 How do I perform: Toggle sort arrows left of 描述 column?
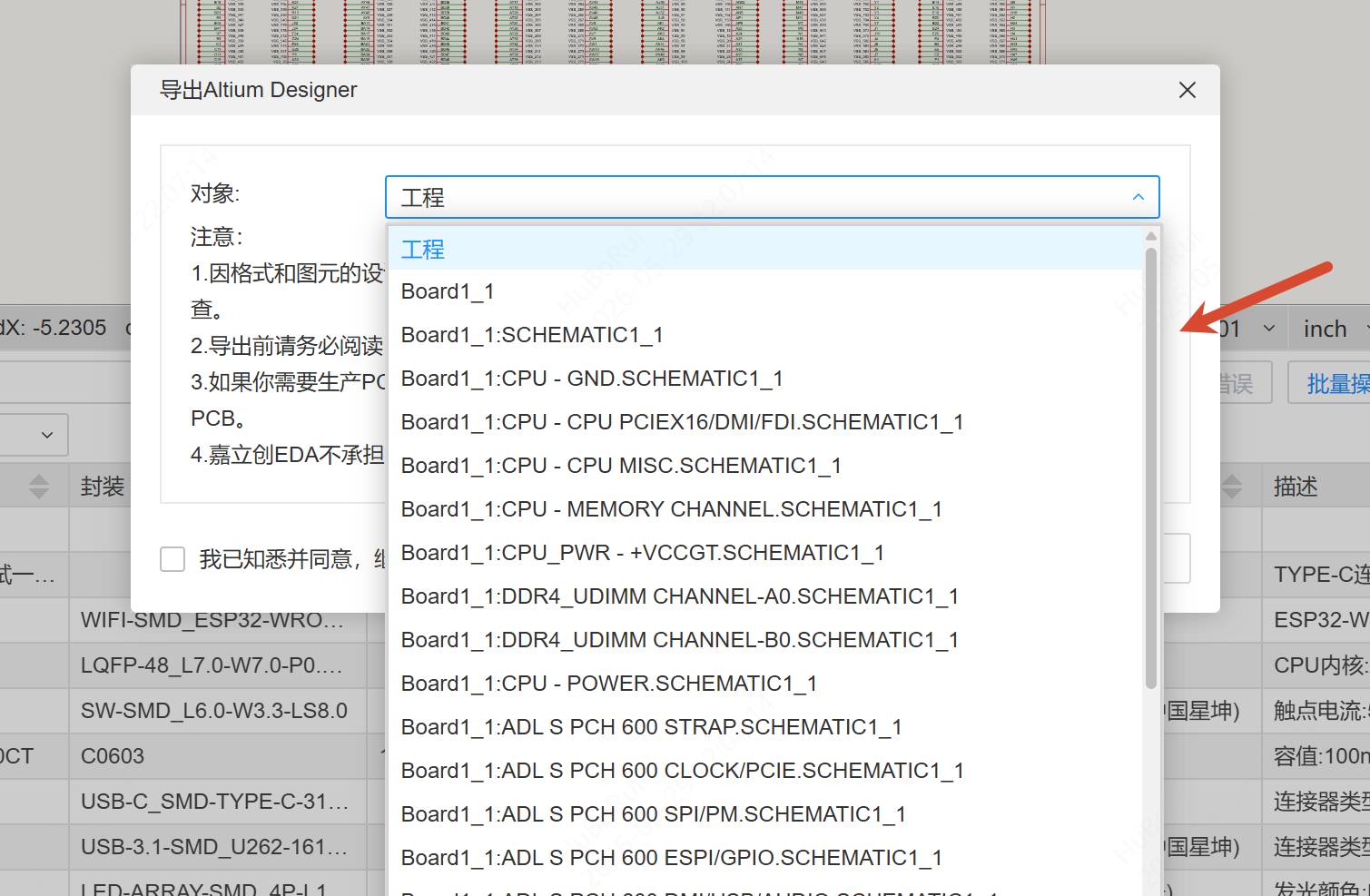coord(1232,487)
